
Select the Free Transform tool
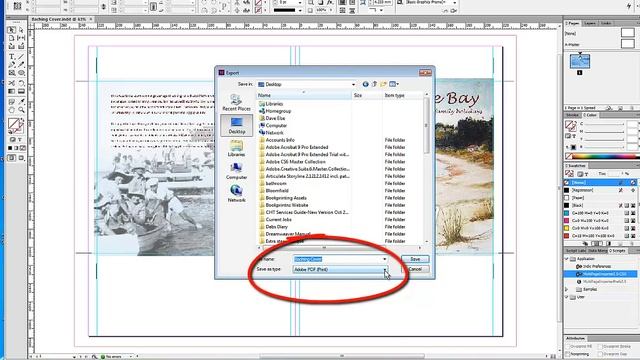tap(21, 83)
